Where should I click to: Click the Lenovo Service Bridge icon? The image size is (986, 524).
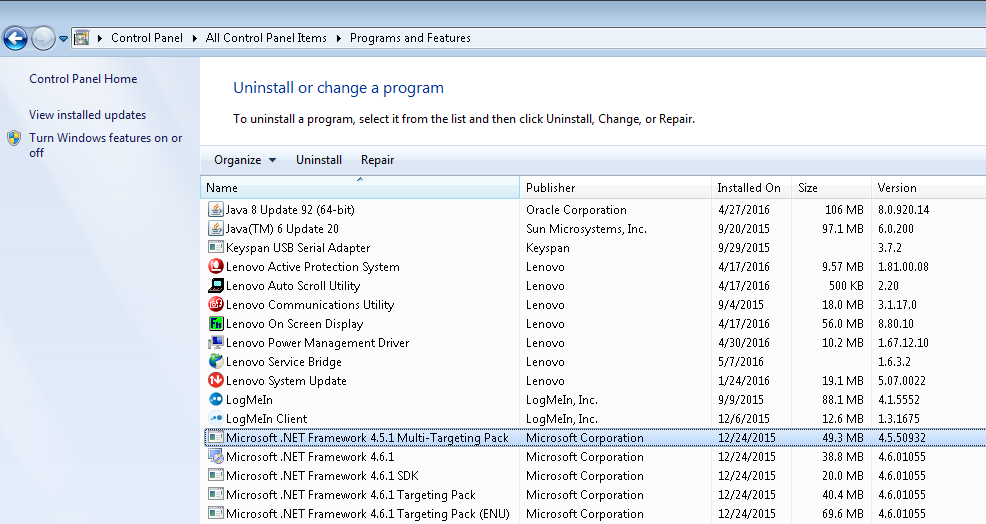pyautogui.click(x=216, y=361)
